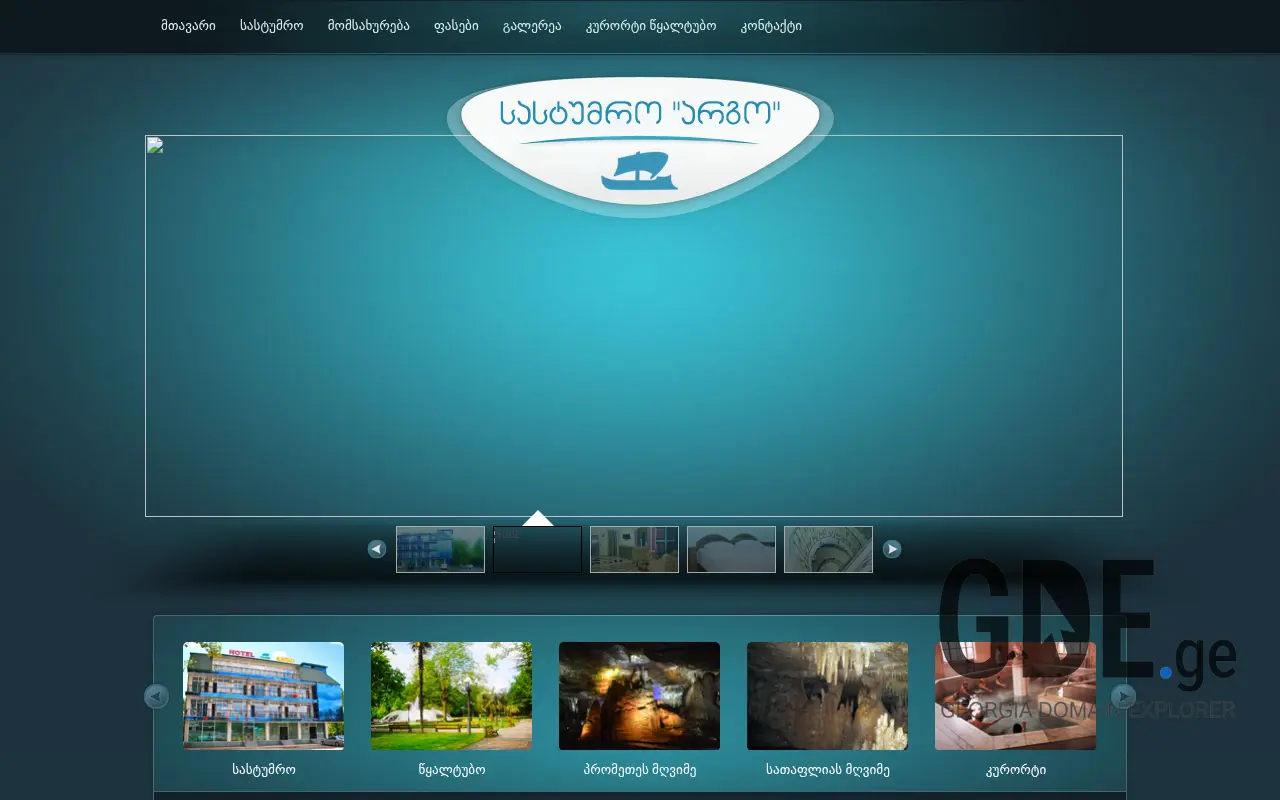Click the სათაფლიას მღვიმე cave image in the carousel
Viewport: 1280px width, 800px height.
click(x=827, y=695)
